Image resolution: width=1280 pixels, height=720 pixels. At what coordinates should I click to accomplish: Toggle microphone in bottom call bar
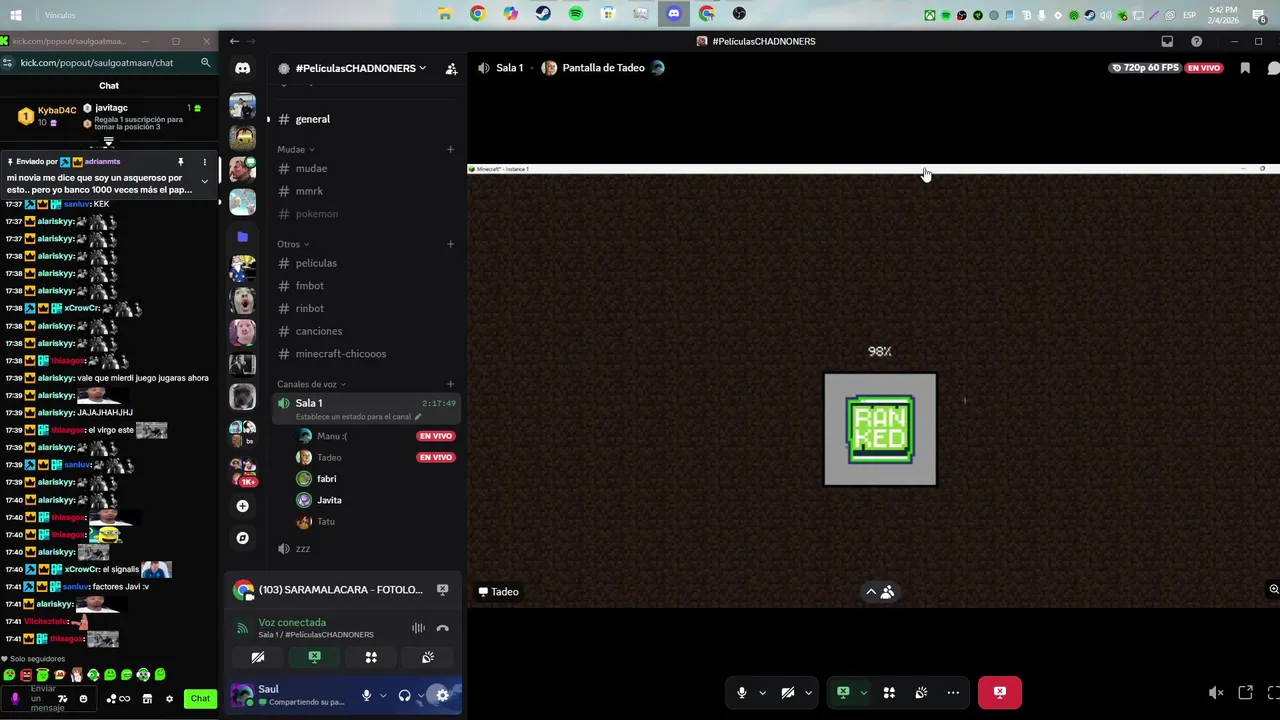(741, 692)
